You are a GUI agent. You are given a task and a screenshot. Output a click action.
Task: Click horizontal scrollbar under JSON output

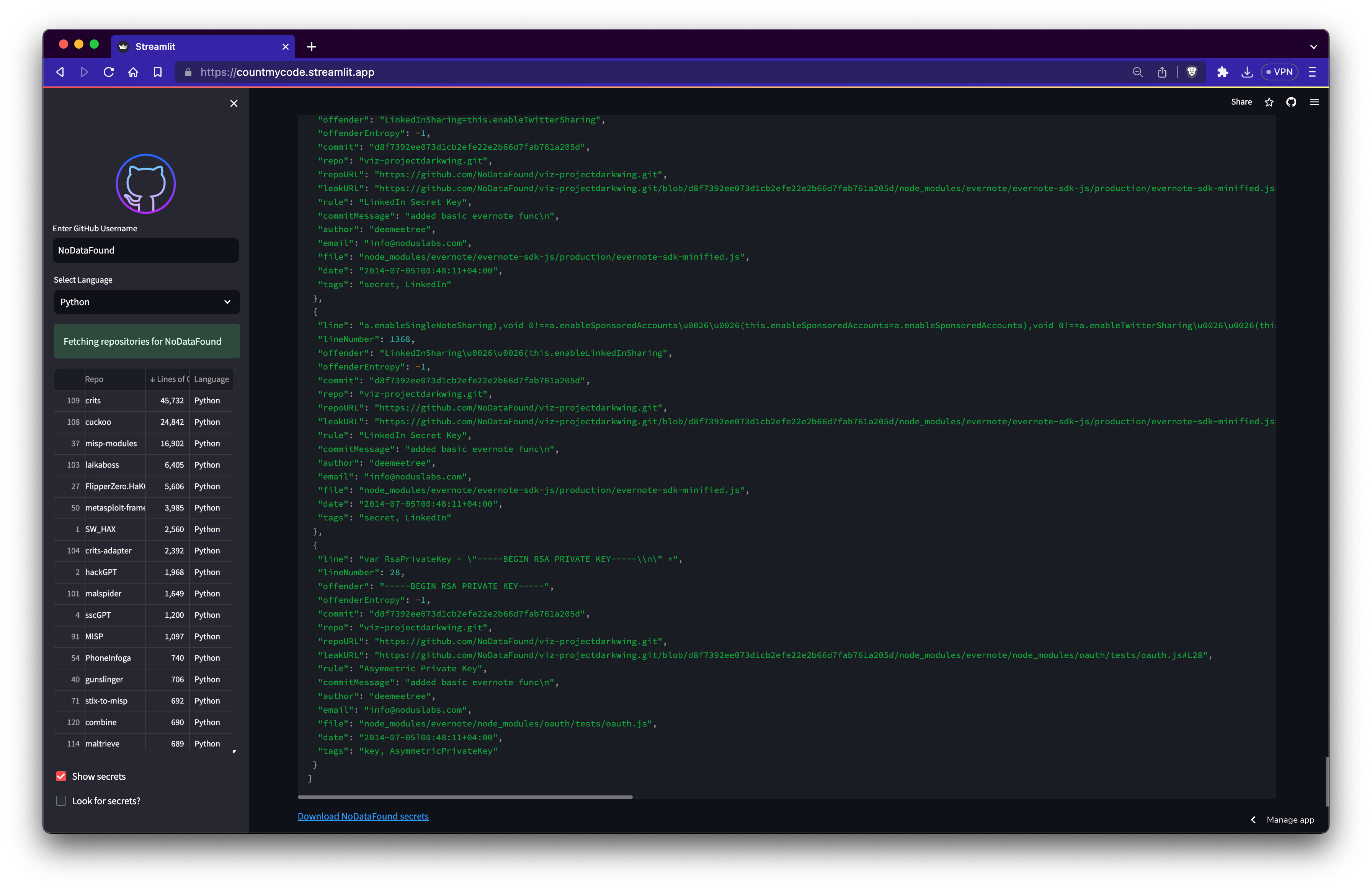(x=465, y=797)
